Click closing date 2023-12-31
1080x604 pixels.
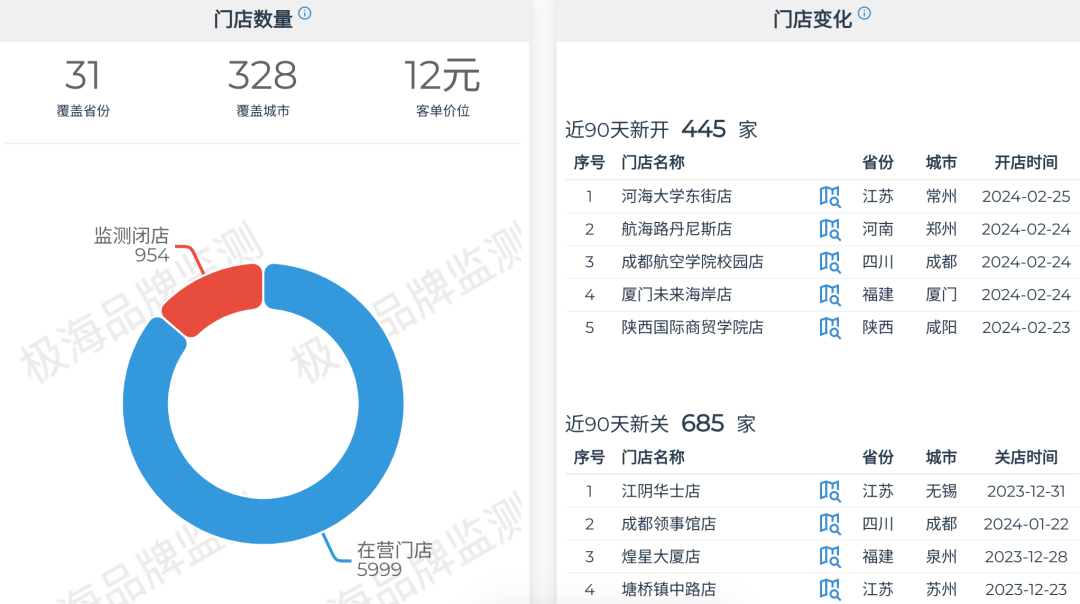click(x=1026, y=491)
